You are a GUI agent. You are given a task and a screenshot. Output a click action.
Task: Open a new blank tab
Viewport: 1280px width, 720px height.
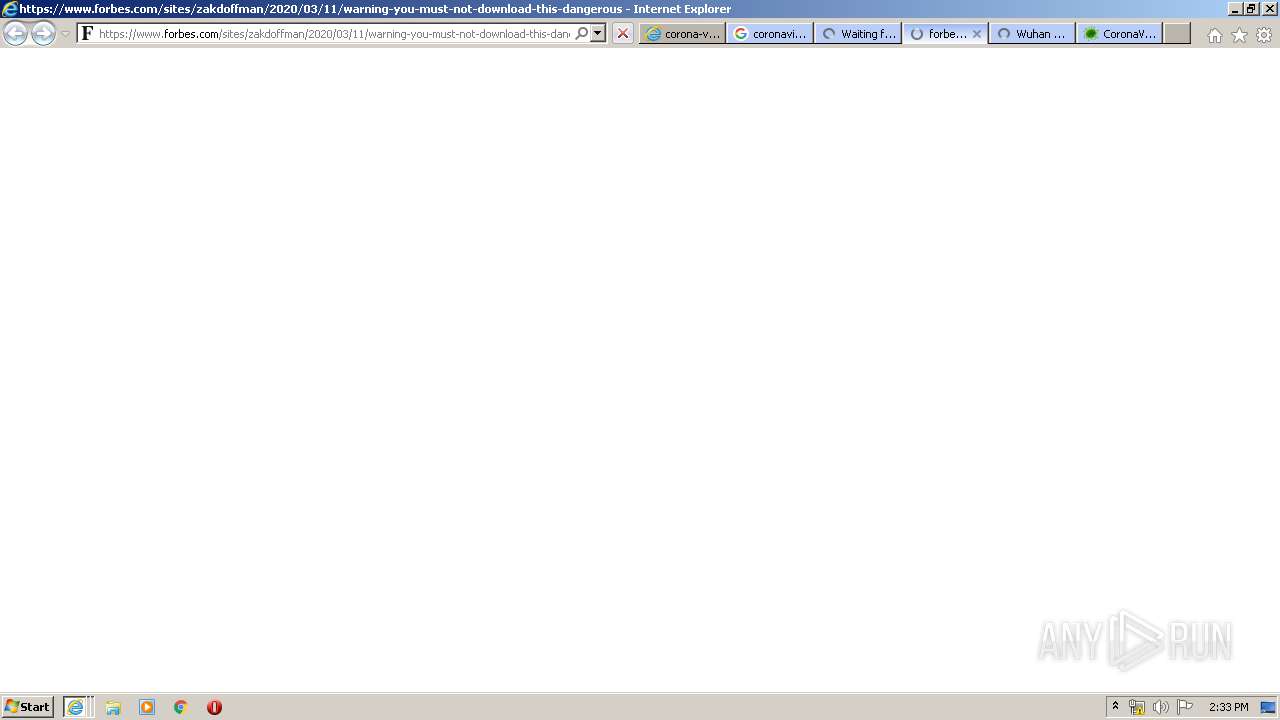pos(1177,33)
